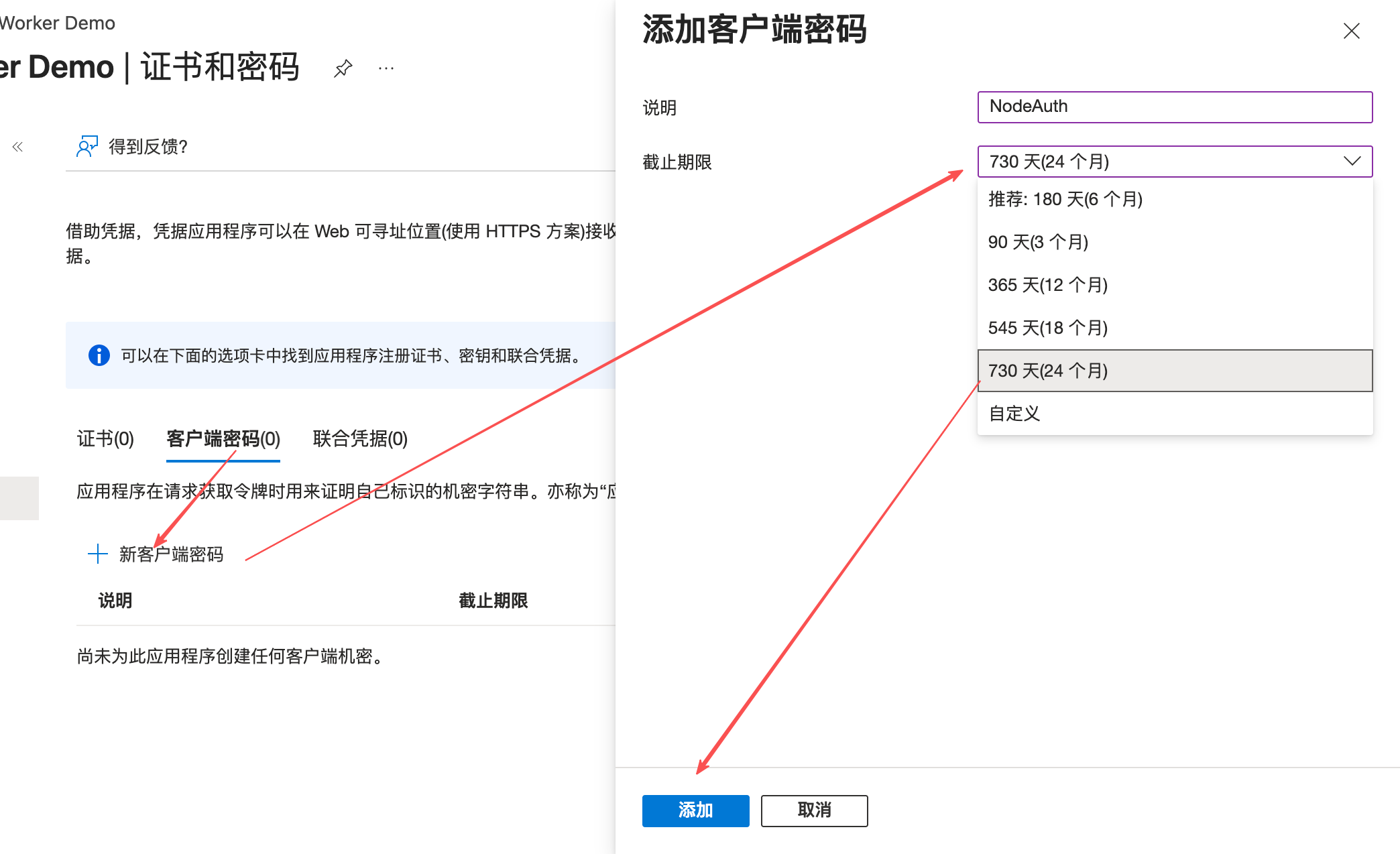Collapse the left navigation with double chevron
The image size is (1400, 854).
[x=17, y=147]
